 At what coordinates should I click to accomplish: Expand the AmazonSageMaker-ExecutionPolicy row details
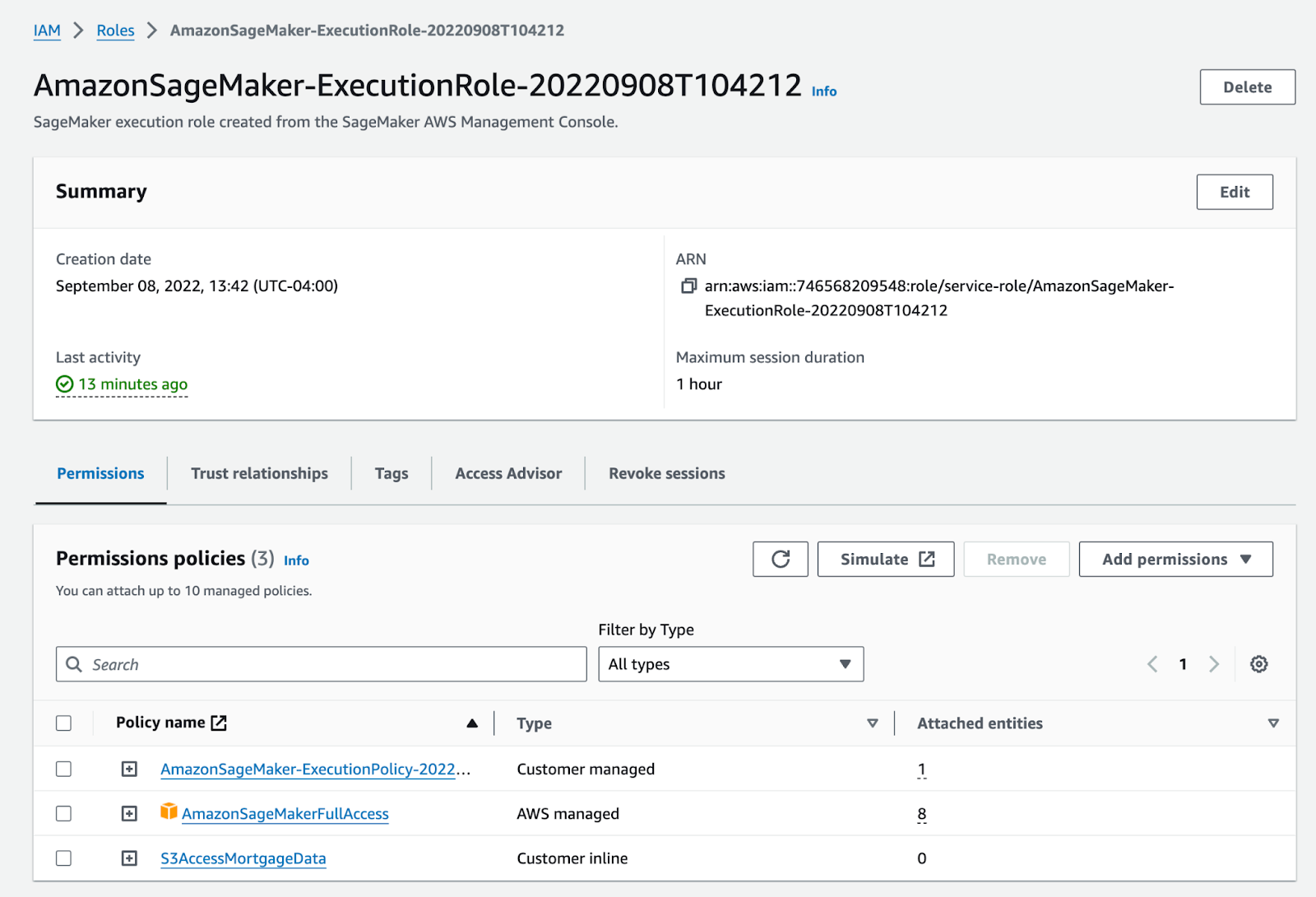click(x=129, y=769)
